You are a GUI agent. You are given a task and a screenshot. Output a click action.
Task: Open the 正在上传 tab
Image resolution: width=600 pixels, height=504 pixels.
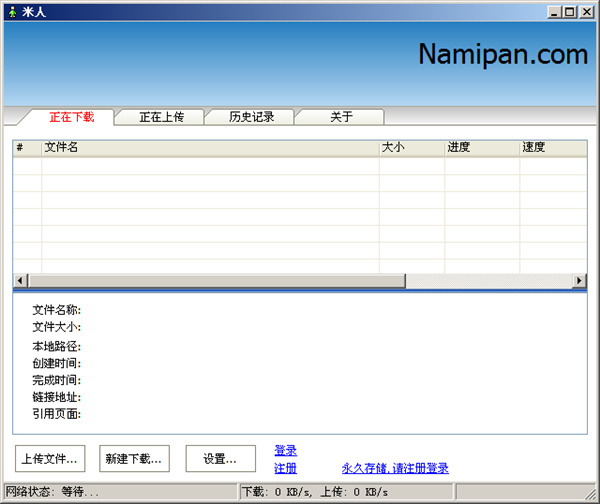(161, 117)
